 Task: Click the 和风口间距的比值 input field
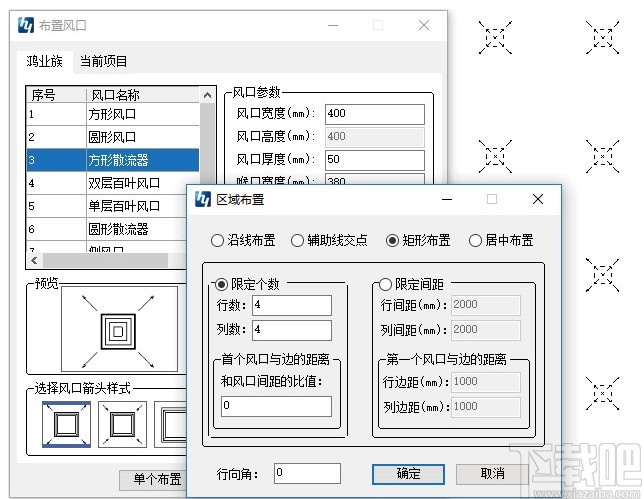[276, 406]
